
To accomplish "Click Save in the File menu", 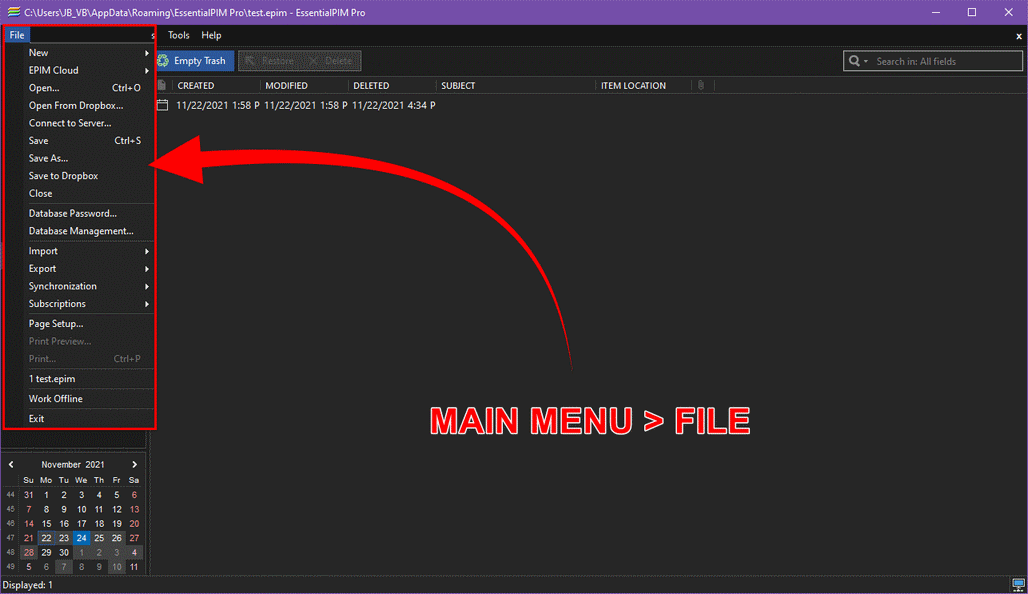I will click(x=89, y=141).
